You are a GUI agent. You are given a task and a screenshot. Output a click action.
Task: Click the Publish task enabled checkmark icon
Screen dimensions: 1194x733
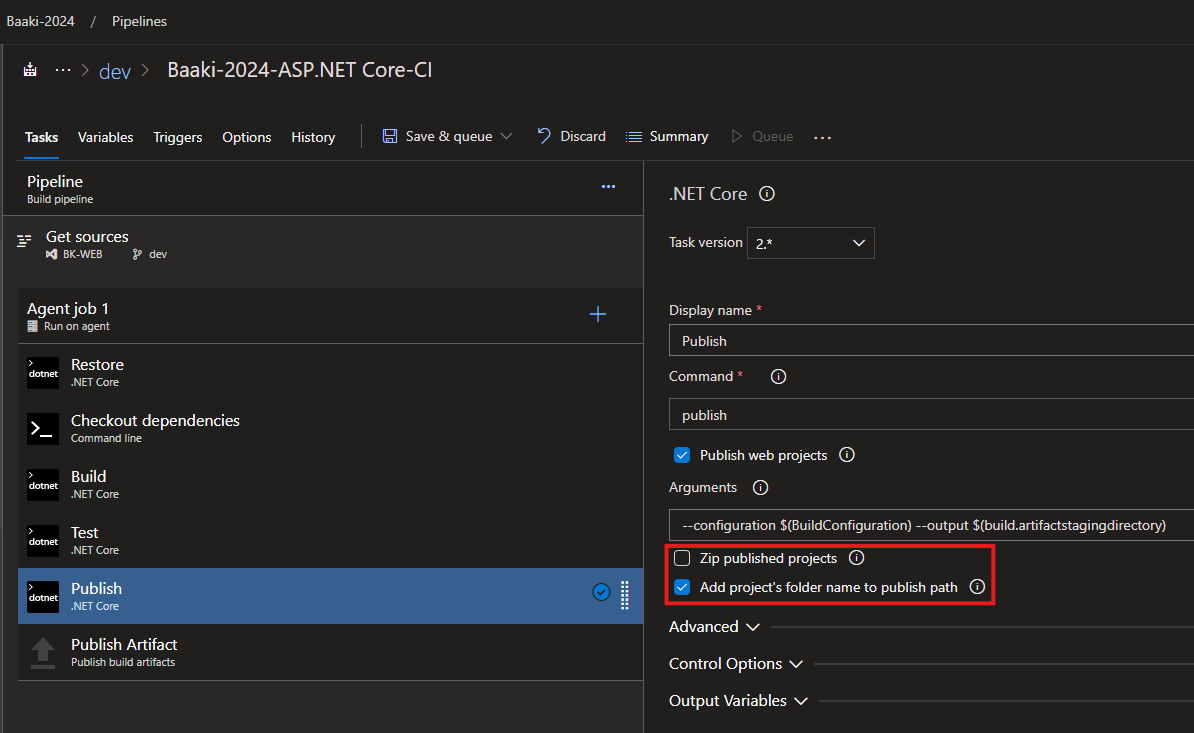tap(602, 592)
